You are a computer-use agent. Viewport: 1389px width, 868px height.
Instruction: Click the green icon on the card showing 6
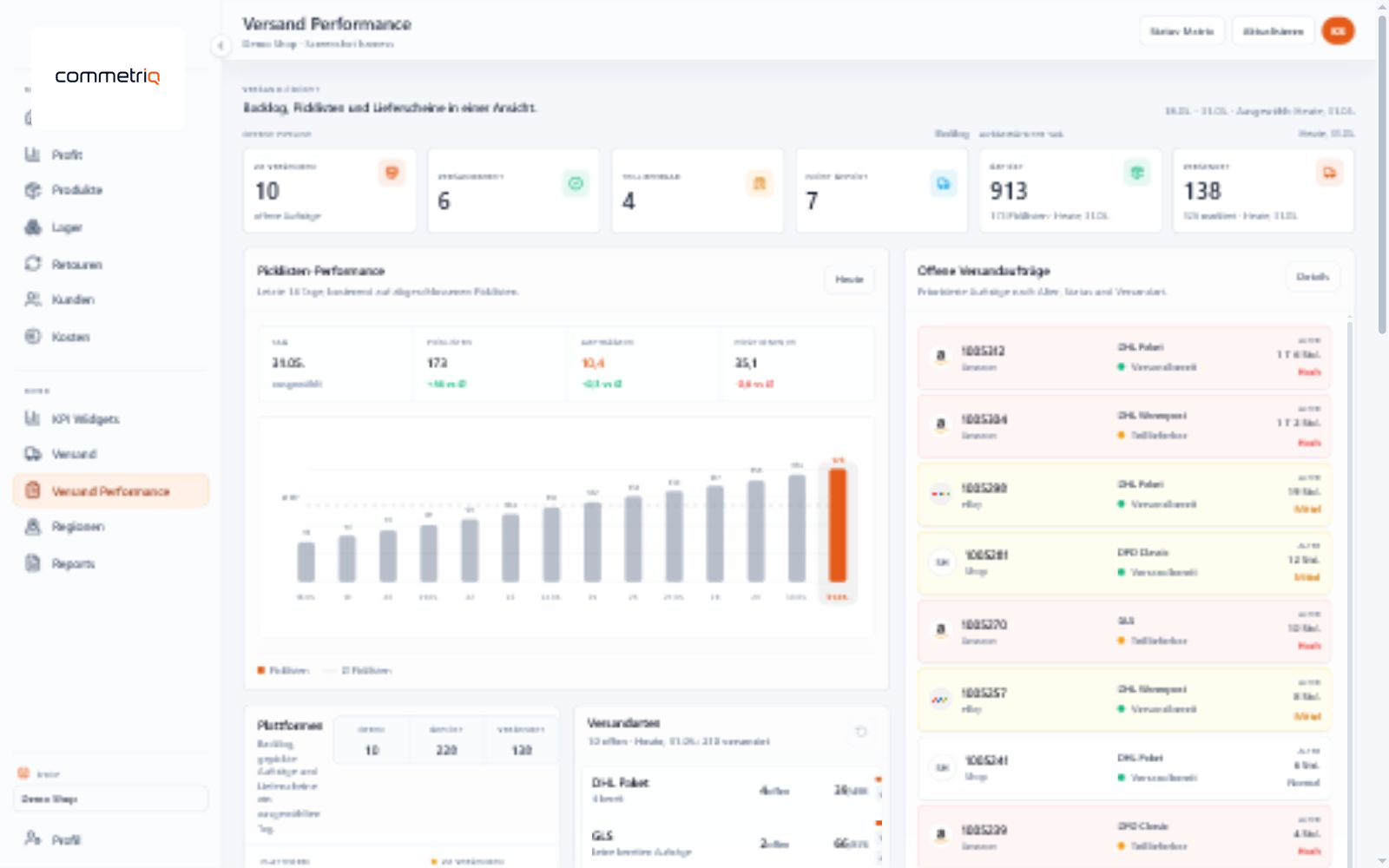(x=576, y=183)
